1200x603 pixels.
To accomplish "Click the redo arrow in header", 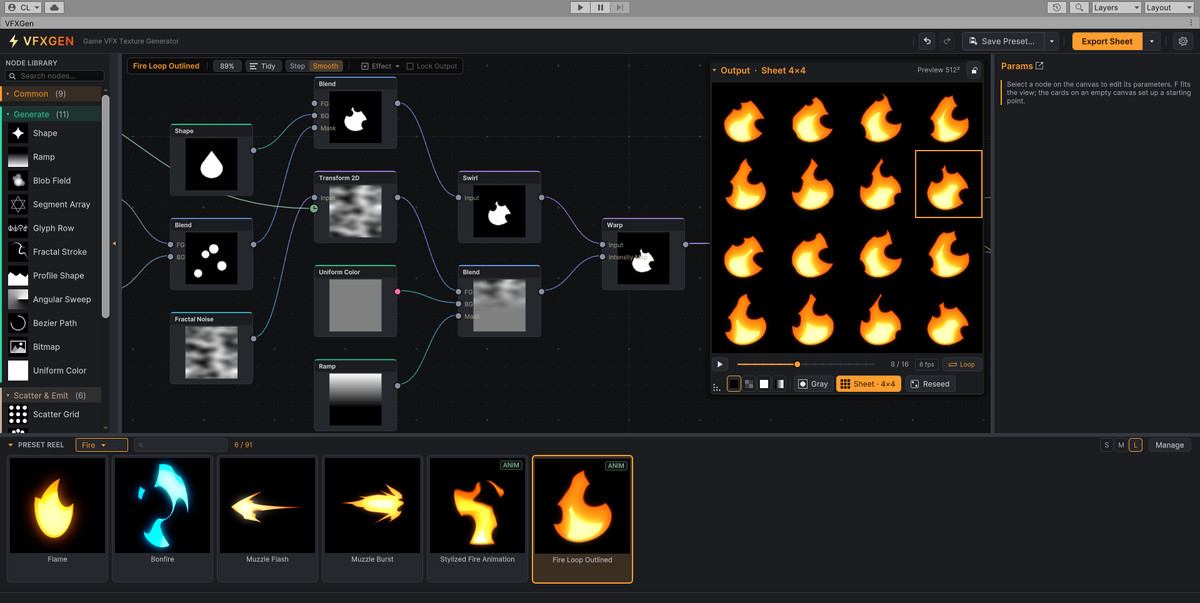I will (x=946, y=41).
